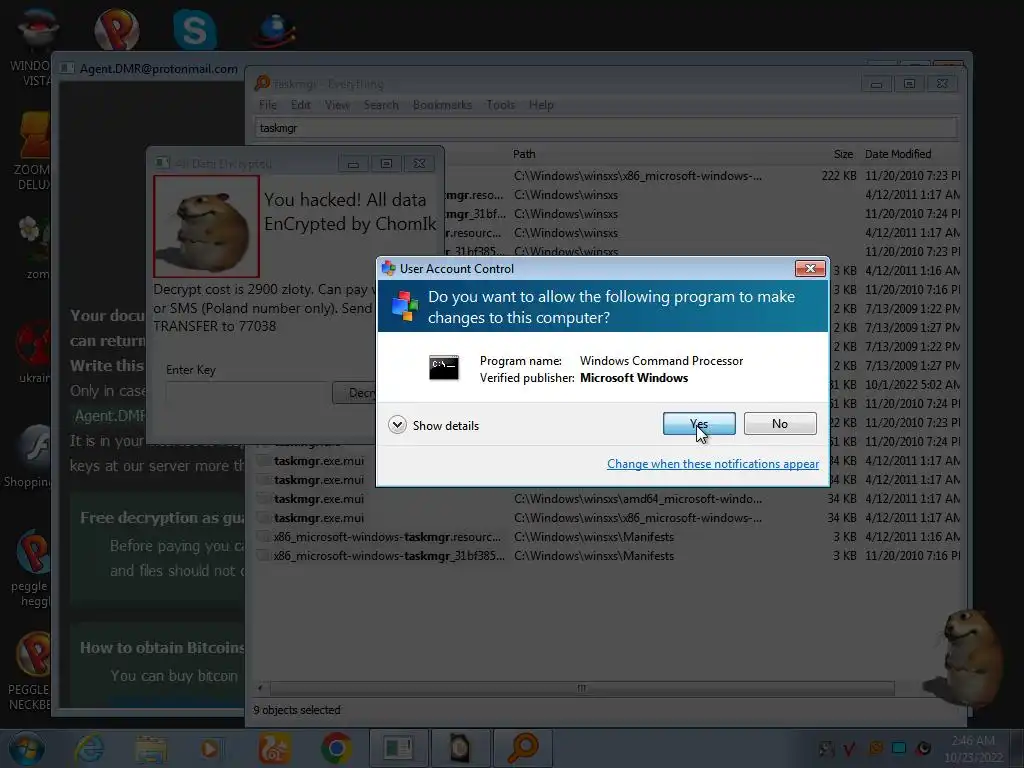The width and height of the screenshot is (1024, 768).
Task: Click No in User Account Control
Action: (780, 424)
